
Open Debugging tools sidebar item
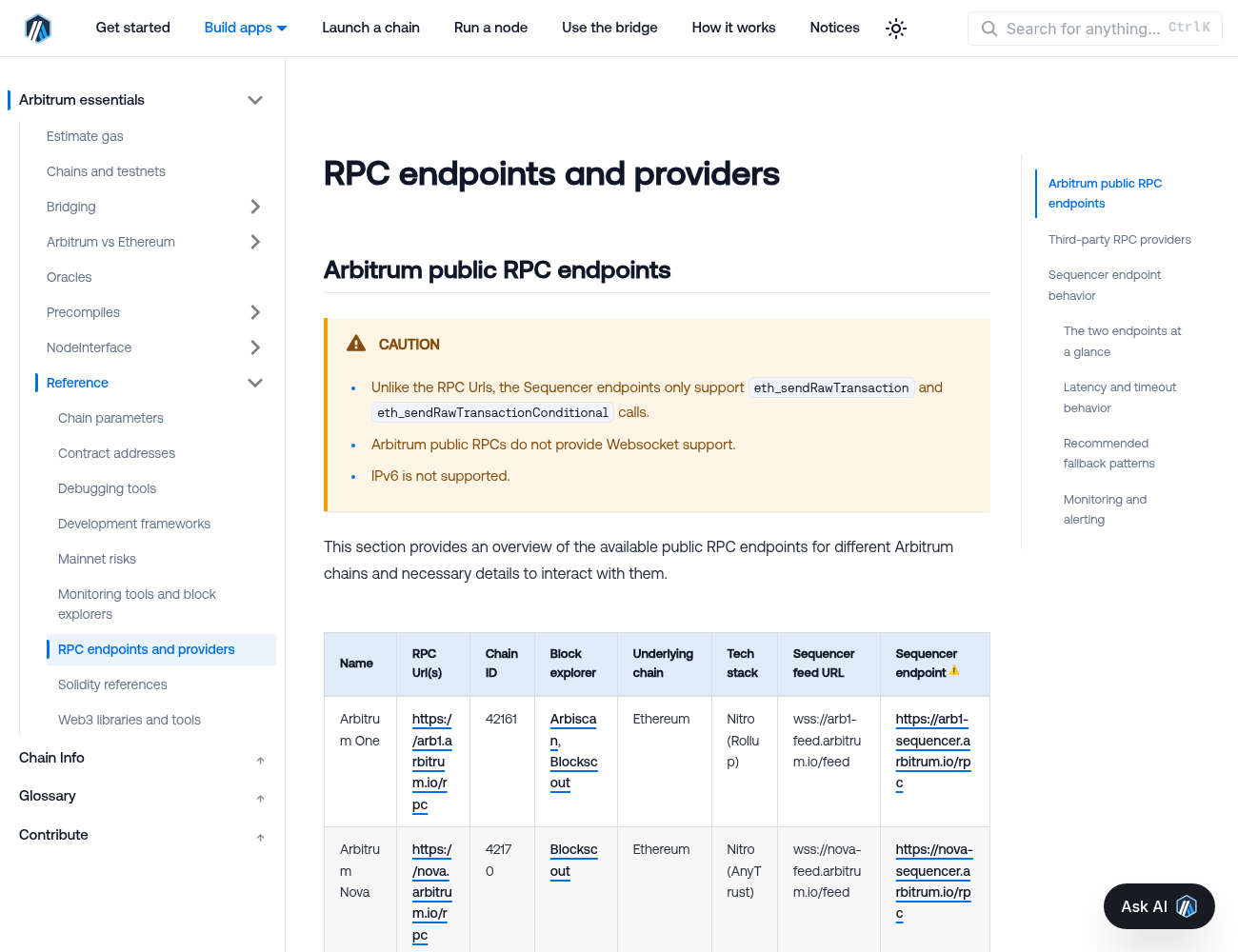click(107, 488)
